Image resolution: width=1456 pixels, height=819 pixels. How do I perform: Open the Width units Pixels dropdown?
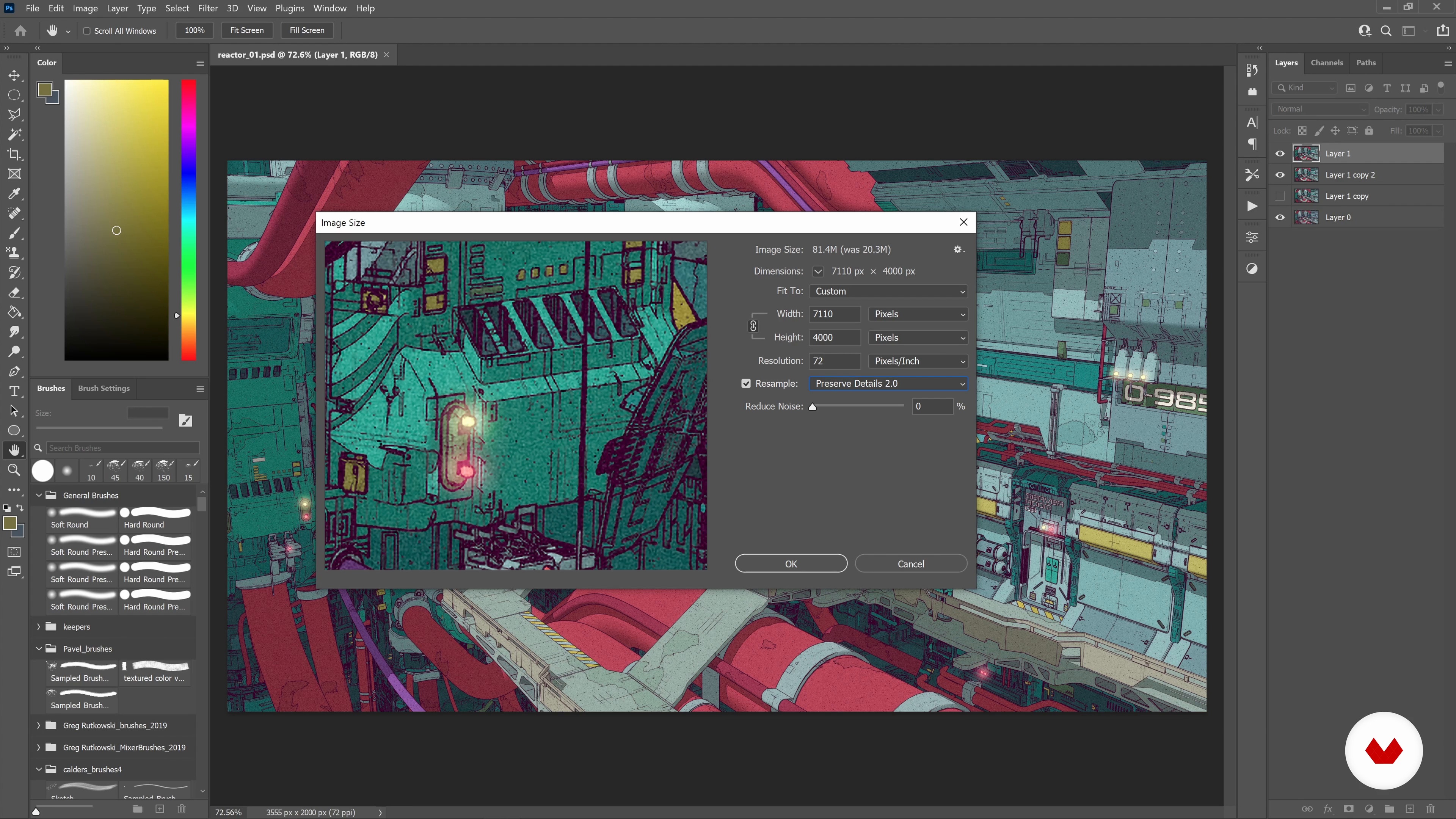(x=918, y=314)
